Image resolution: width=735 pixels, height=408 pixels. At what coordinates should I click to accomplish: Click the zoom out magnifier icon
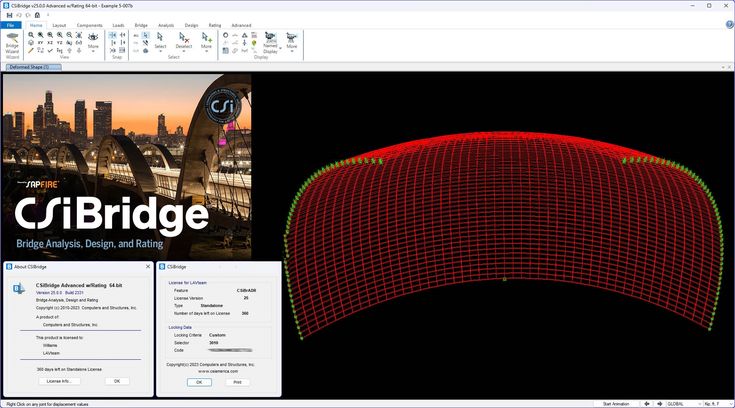click(x=69, y=35)
